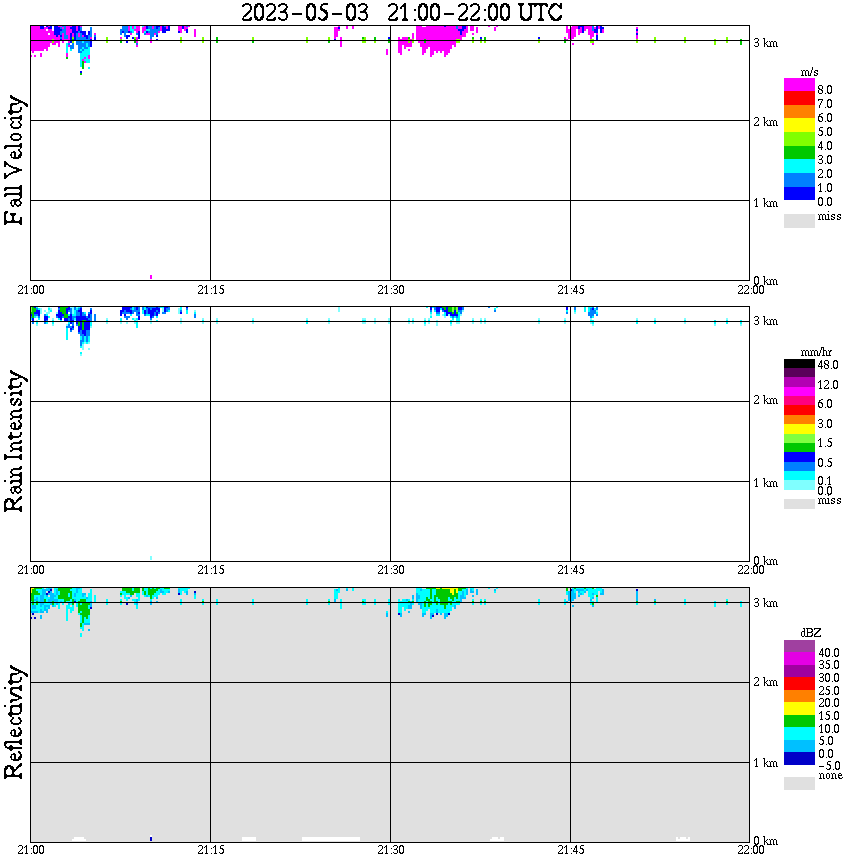Pick the top purple 40.0 swatch in dBZ legend

[x=799, y=646]
